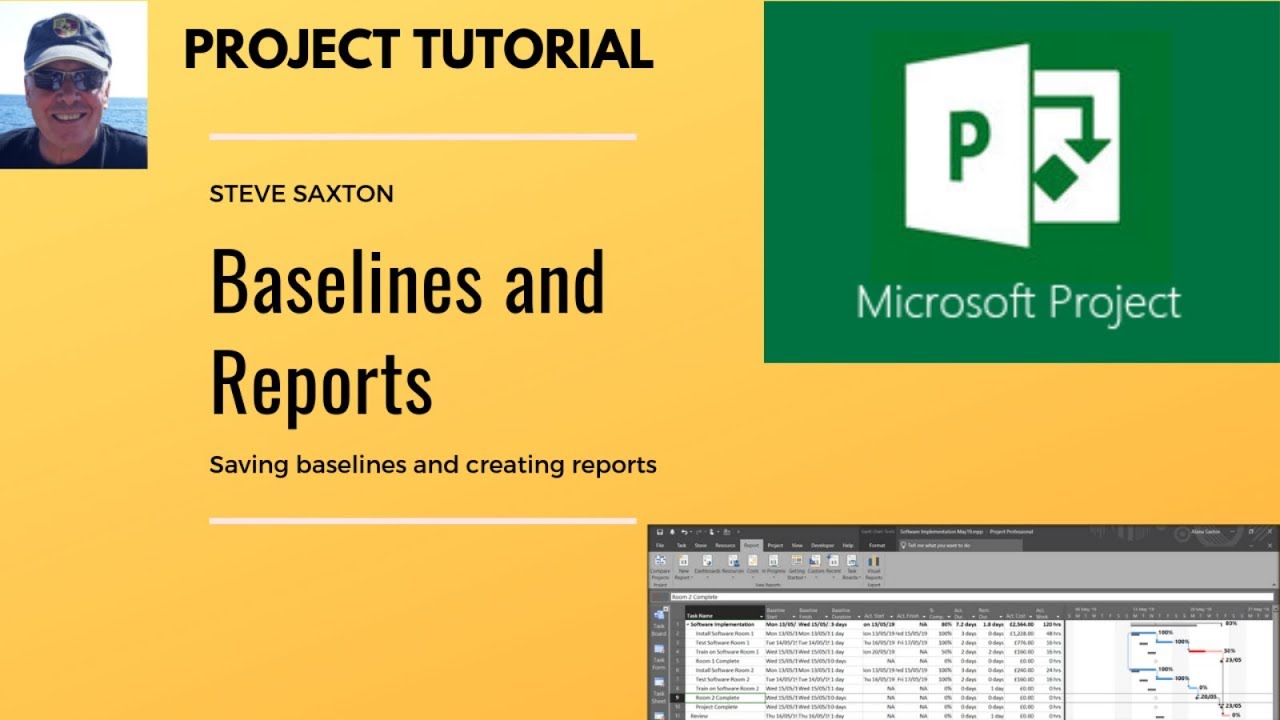Viewport: 1280px width, 720px height.
Task: Open the Project ribbon tab
Action: [775, 545]
